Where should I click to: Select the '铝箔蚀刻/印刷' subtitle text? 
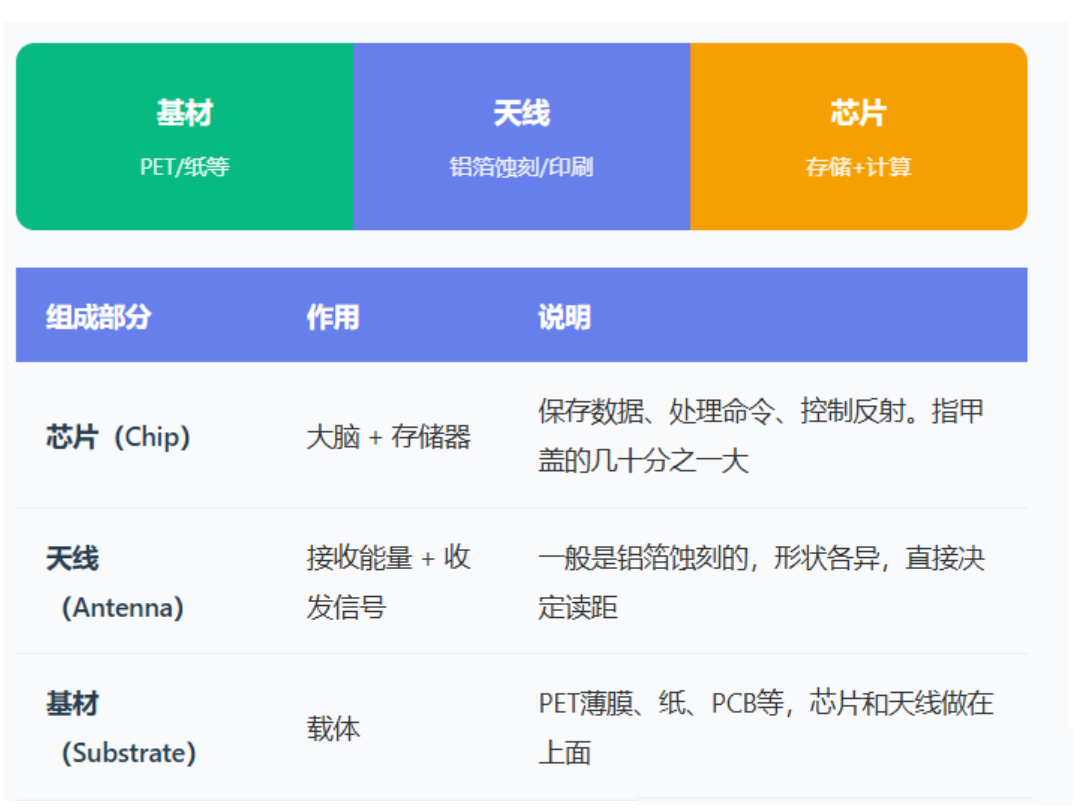pyautogui.click(x=522, y=167)
